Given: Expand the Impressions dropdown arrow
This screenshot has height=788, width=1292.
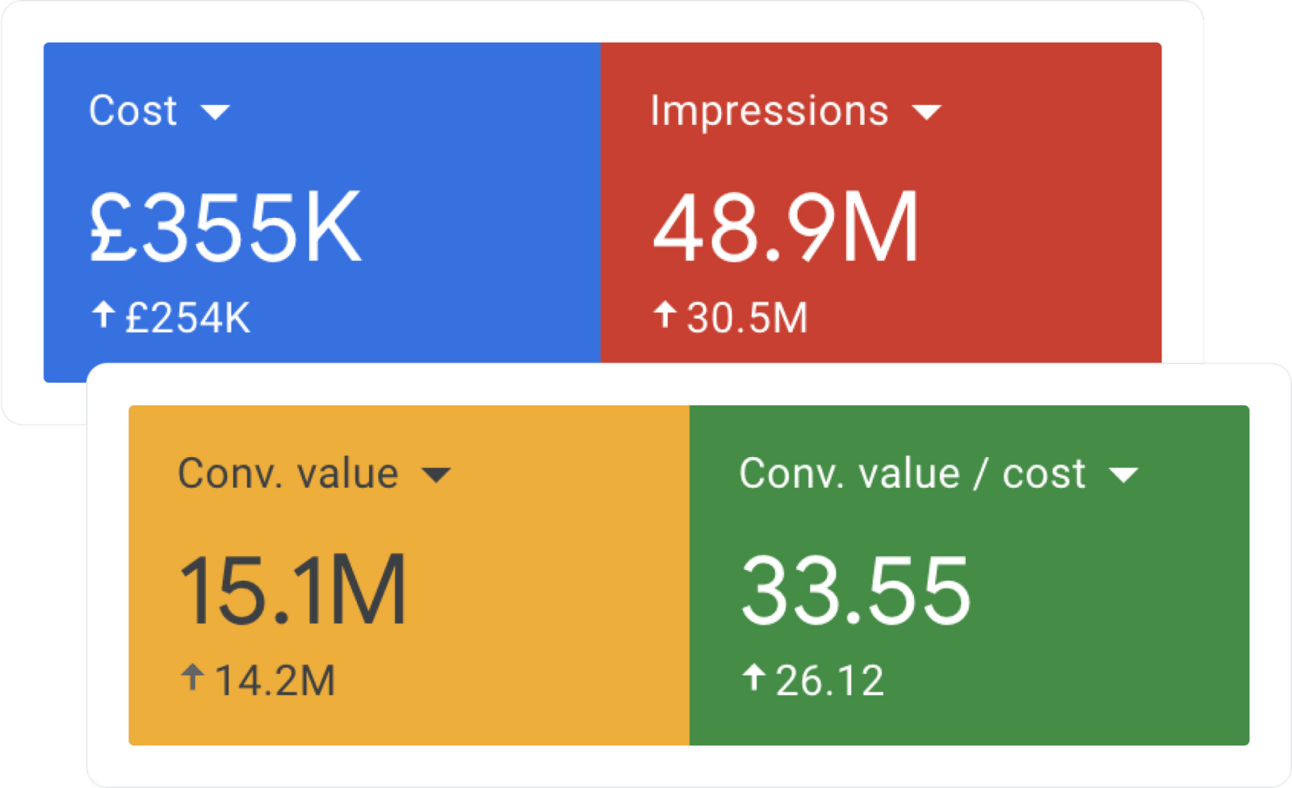Looking at the screenshot, I should click(927, 113).
